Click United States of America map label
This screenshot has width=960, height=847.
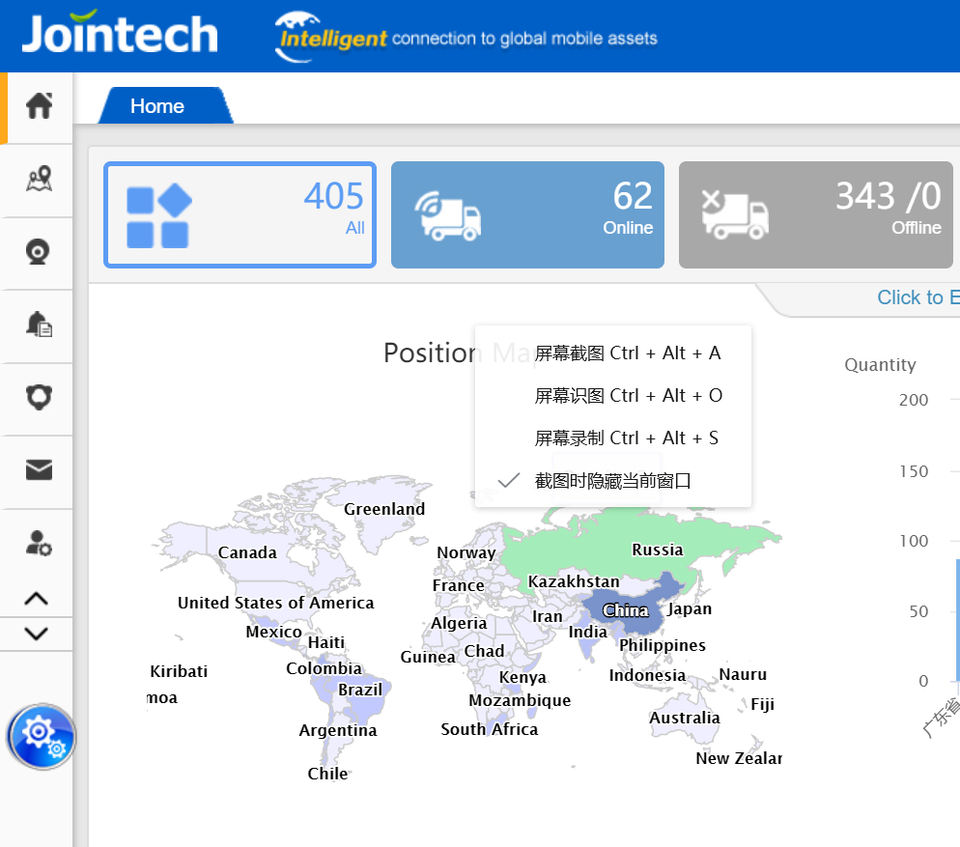276,603
